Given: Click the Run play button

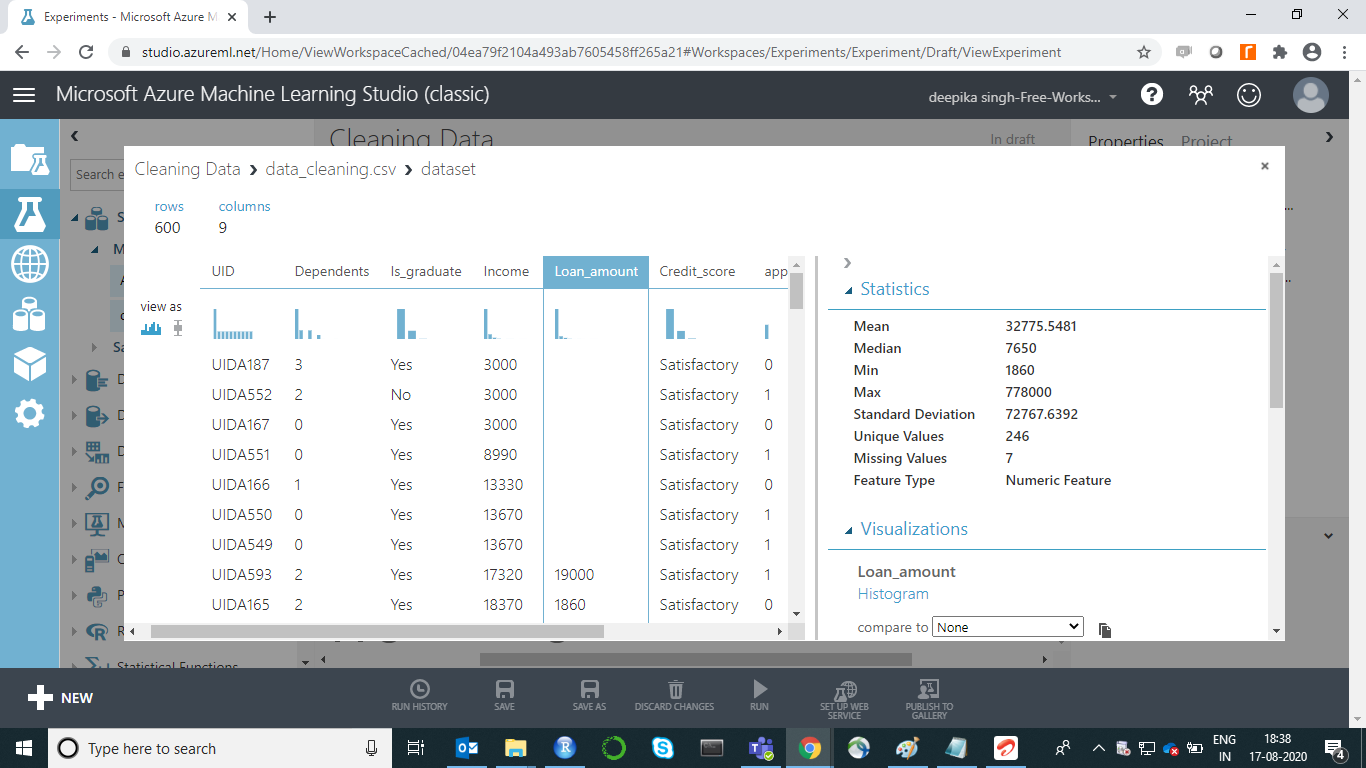Looking at the screenshot, I should click(760, 696).
